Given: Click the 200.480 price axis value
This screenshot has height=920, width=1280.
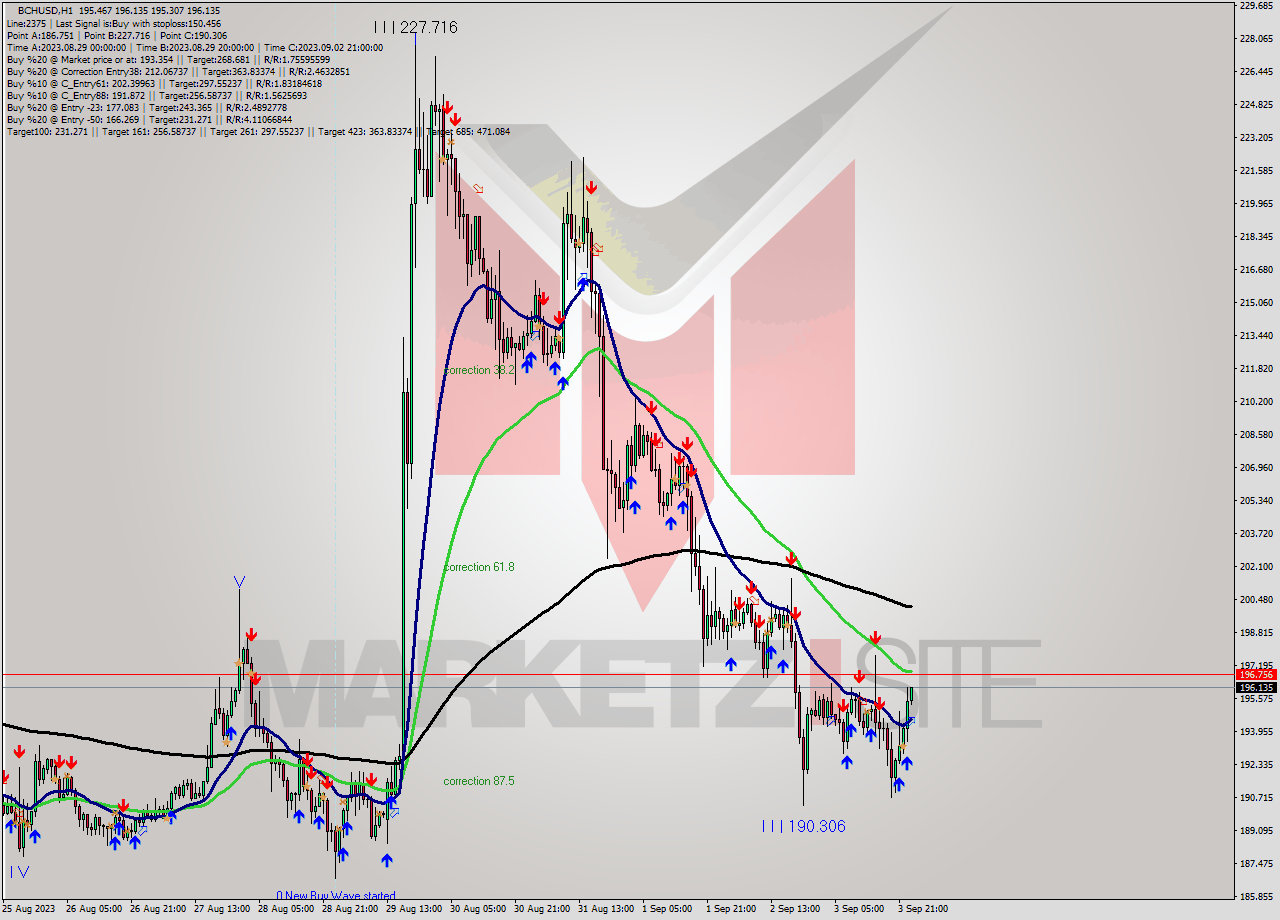Looking at the screenshot, I should [x=1256, y=600].
